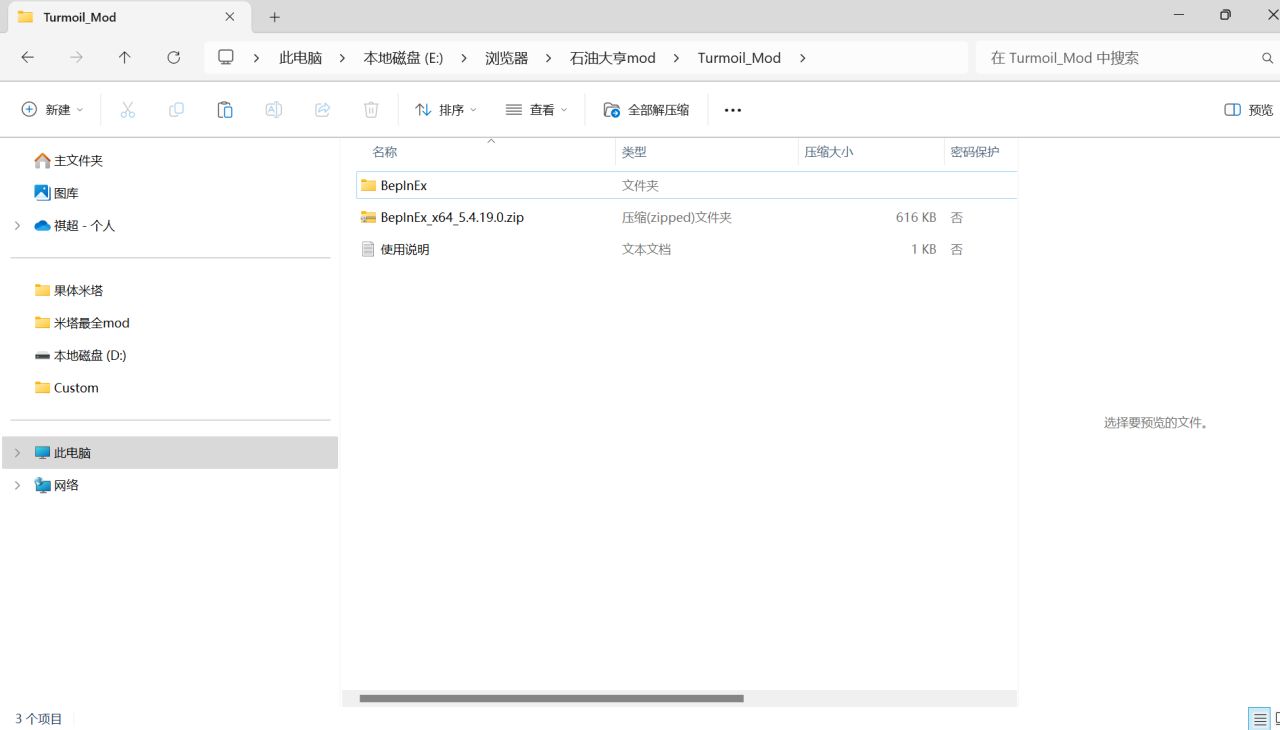The height and width of the screenshot is (730, 1280).
Task: Click the forward navigation arrow
Action: (77, 58)
